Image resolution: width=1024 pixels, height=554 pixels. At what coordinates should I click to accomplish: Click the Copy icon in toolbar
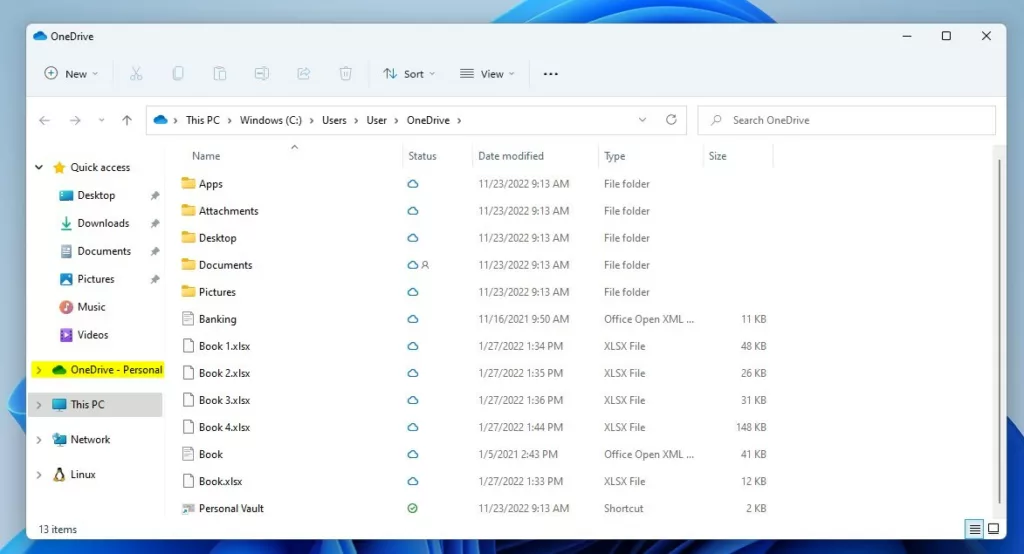pos(178,74)
